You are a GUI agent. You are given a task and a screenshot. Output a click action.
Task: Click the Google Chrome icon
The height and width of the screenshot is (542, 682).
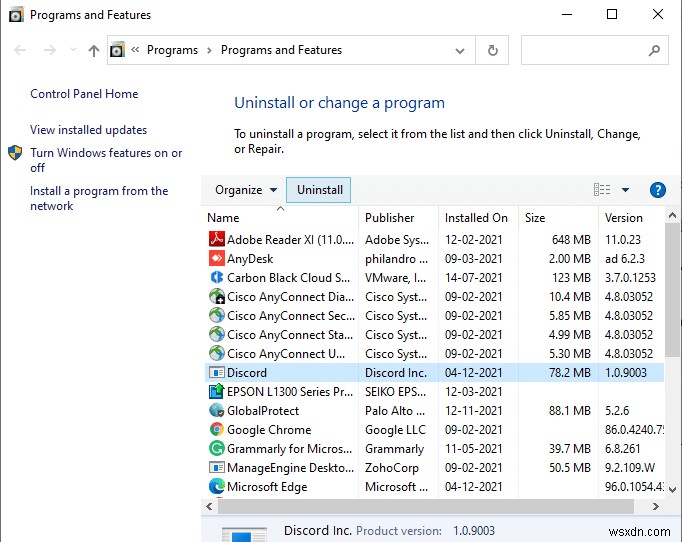(217, 430)
